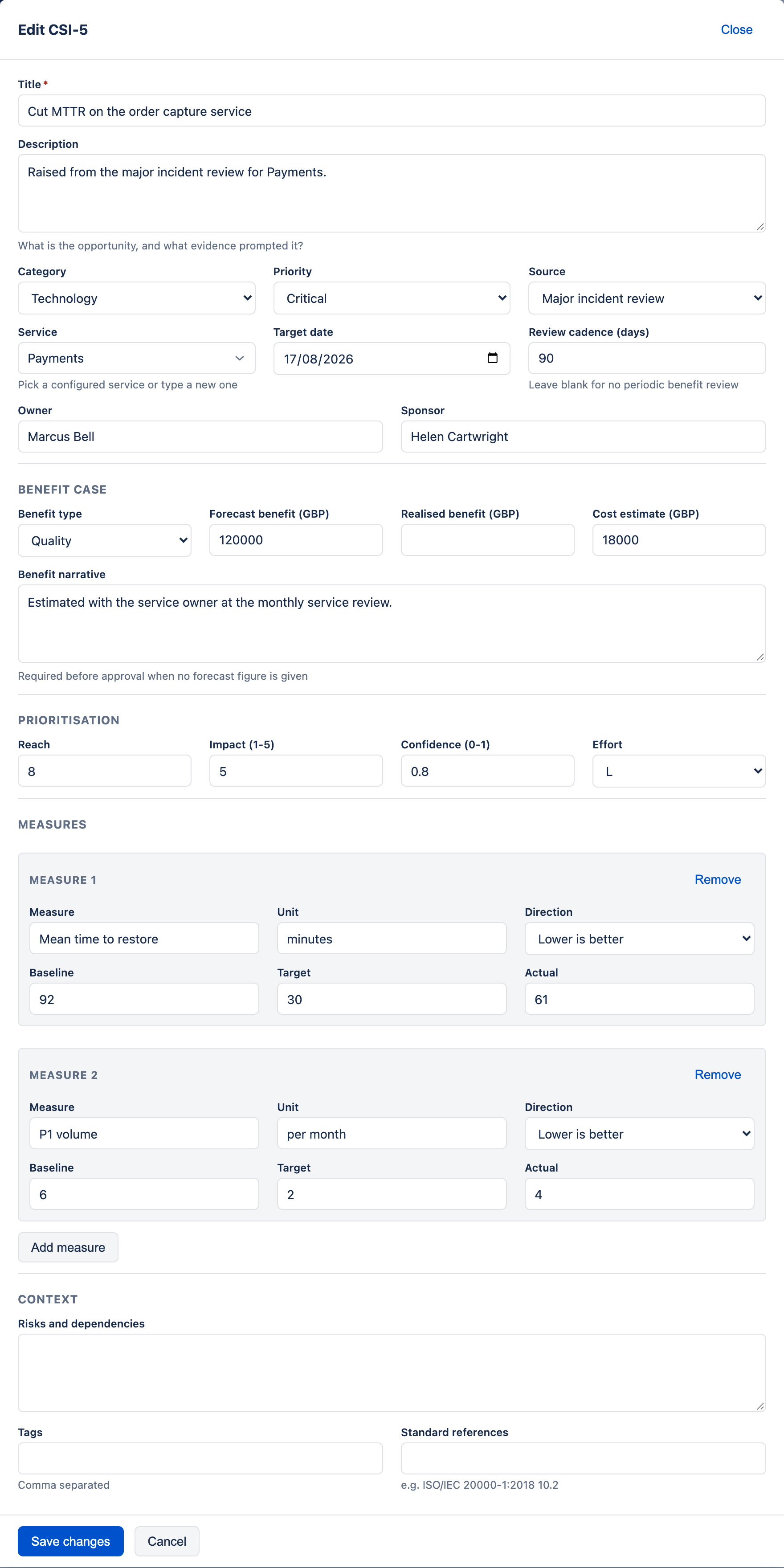This screenshot has width=784, height=1568.
Task: Click Measure 2 Baseline field showing 6
Action: pos(144,1194)
